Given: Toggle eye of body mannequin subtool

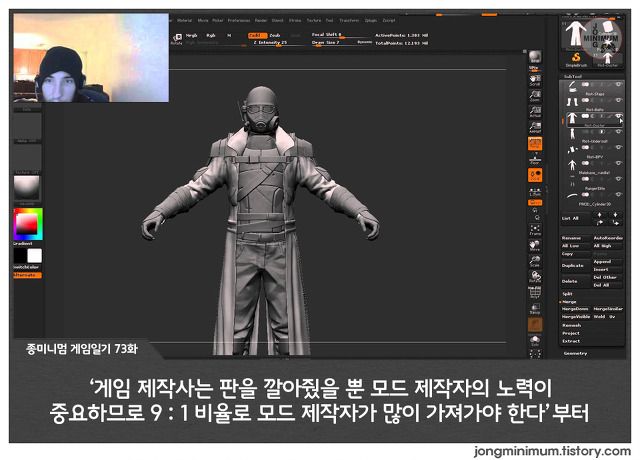Looking at the screenshot, I should tap(618, 163).
